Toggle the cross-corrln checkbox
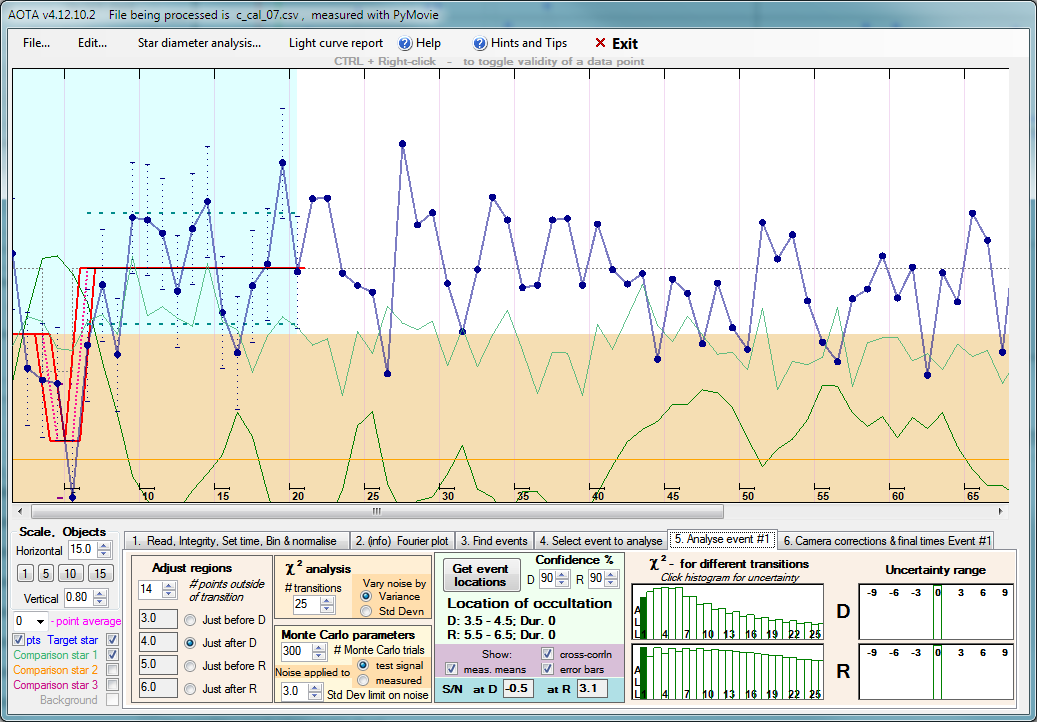 pyautogui.click(x=548, y=653)
